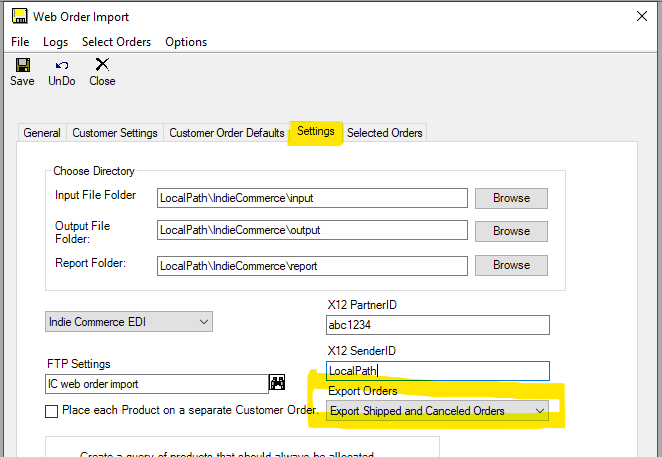662x457 pixels.
Task: Open the Options menu
Action: [x=186, y=42]
